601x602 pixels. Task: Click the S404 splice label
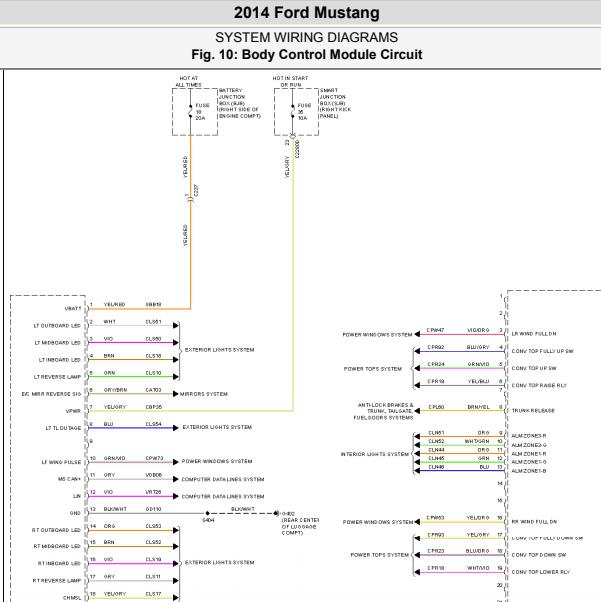pyautogui.click(x=208, y=520)
